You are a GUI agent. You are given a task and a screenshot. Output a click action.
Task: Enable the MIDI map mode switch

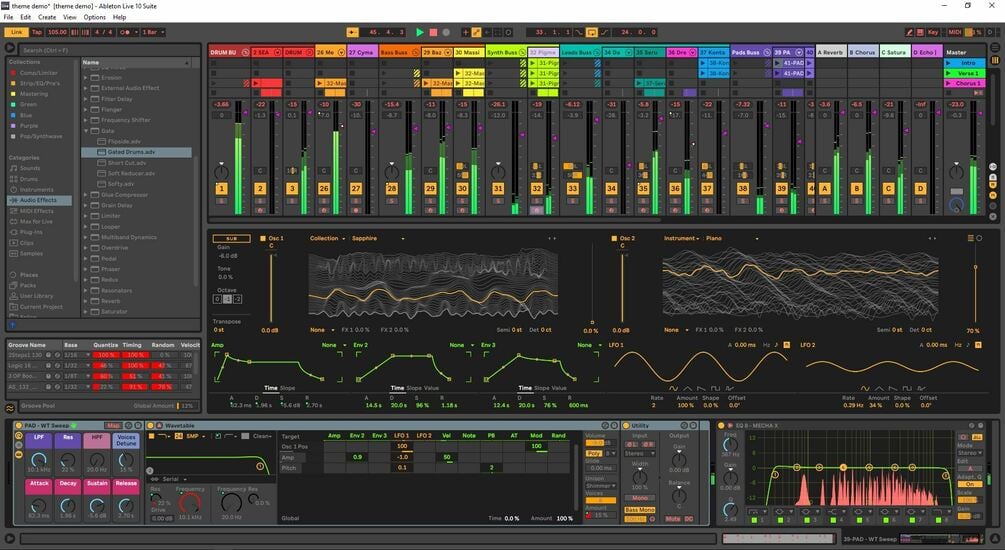coord(954,32)
